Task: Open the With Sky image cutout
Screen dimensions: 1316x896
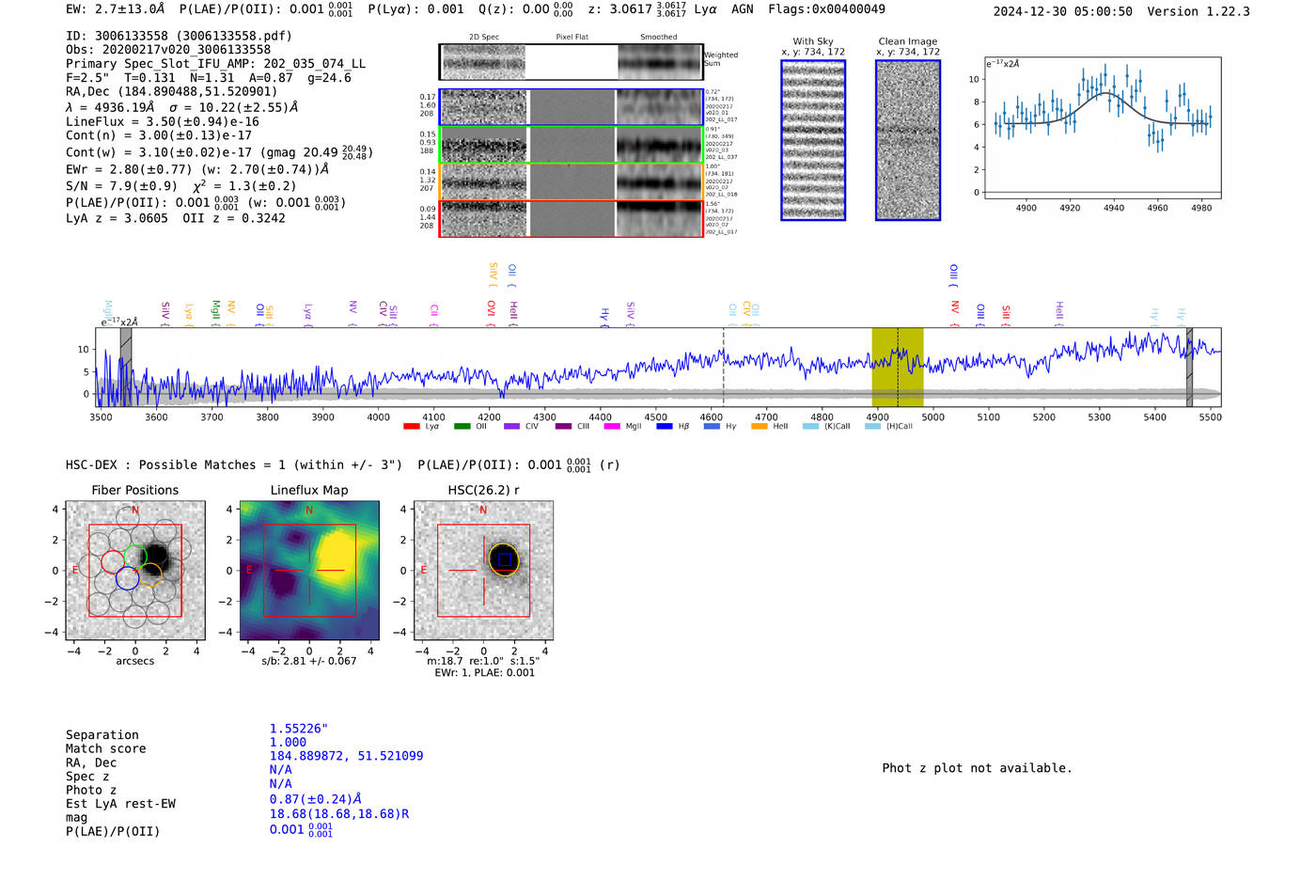Action: 813,140
